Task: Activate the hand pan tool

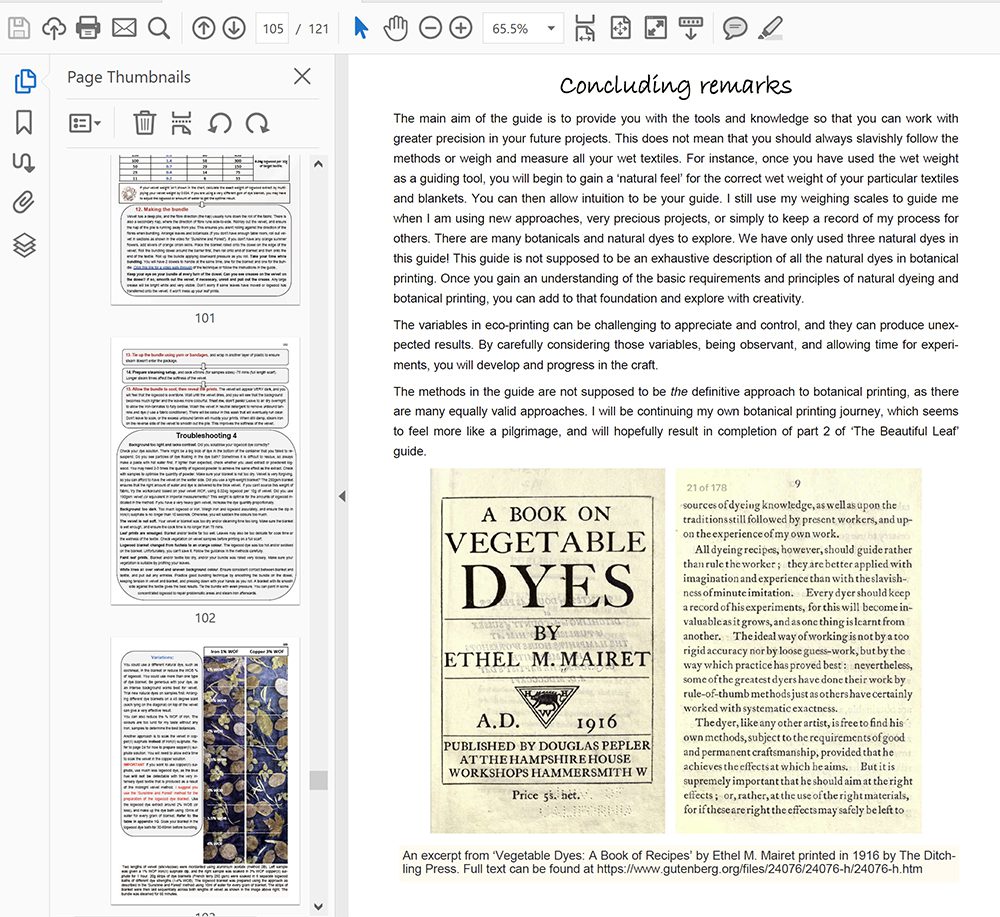Action: [396, 29]
